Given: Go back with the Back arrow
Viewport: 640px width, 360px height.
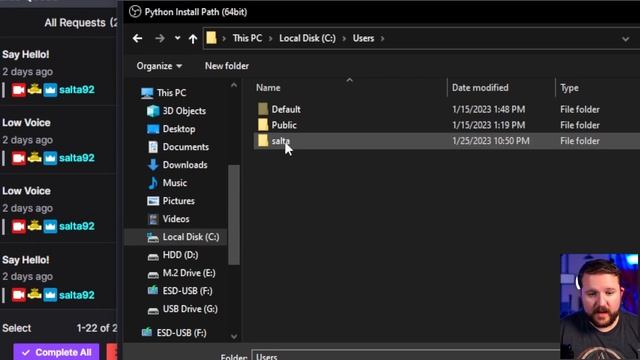Looking at the screenshot, I should (137, 38).
